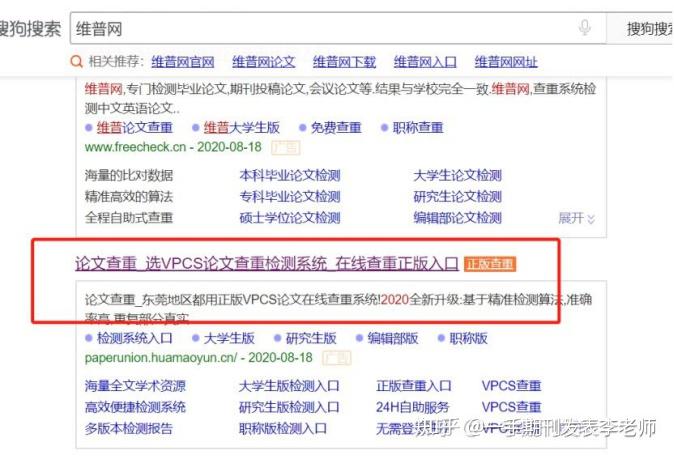This screenshot has height=456, width=674.
Task: Click the ad tag after freecheck date
Action: tap(285, 147)
